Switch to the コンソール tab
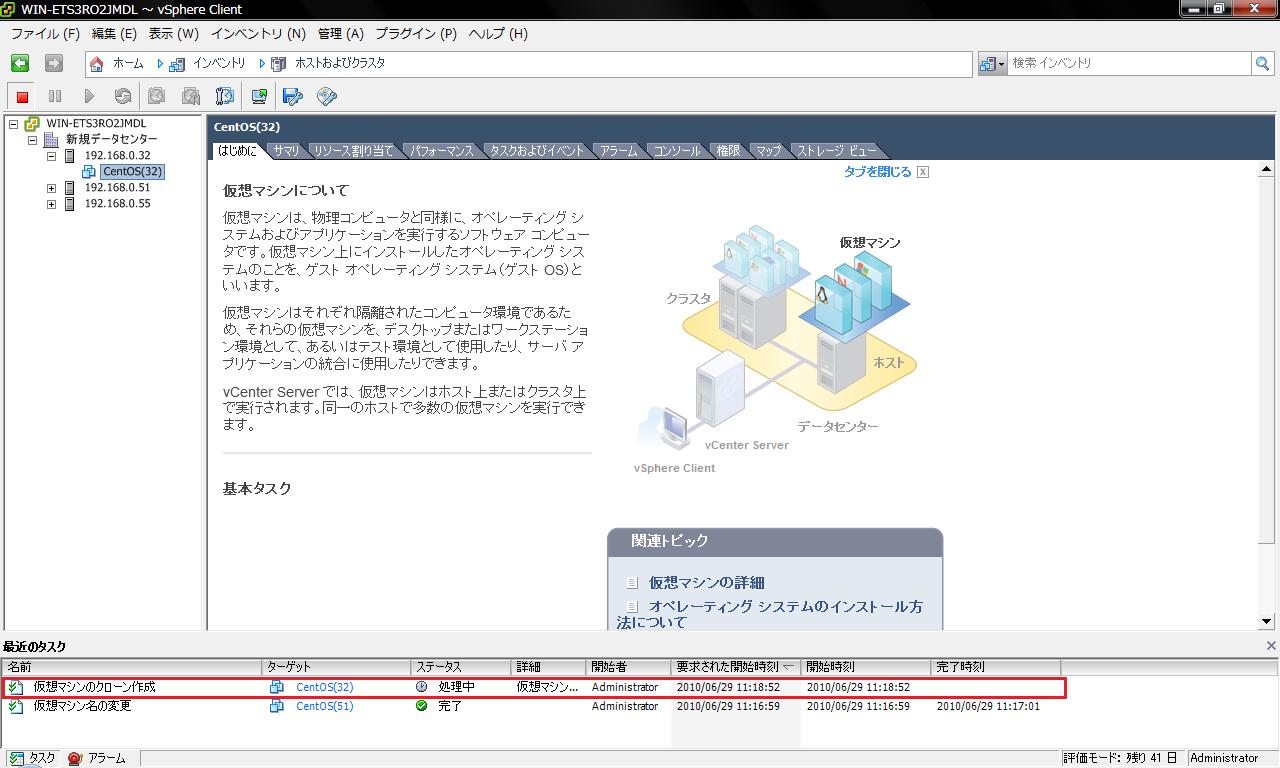Image resolution: width=1280 pixels, height=768 pixels. tap(677, 151)
